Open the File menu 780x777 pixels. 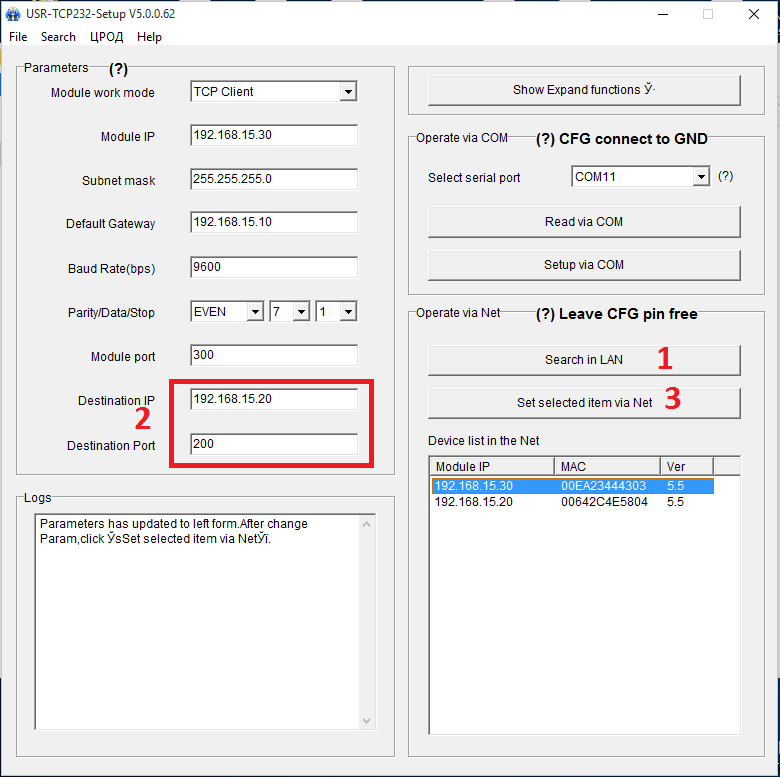click(x=18, y=37)
